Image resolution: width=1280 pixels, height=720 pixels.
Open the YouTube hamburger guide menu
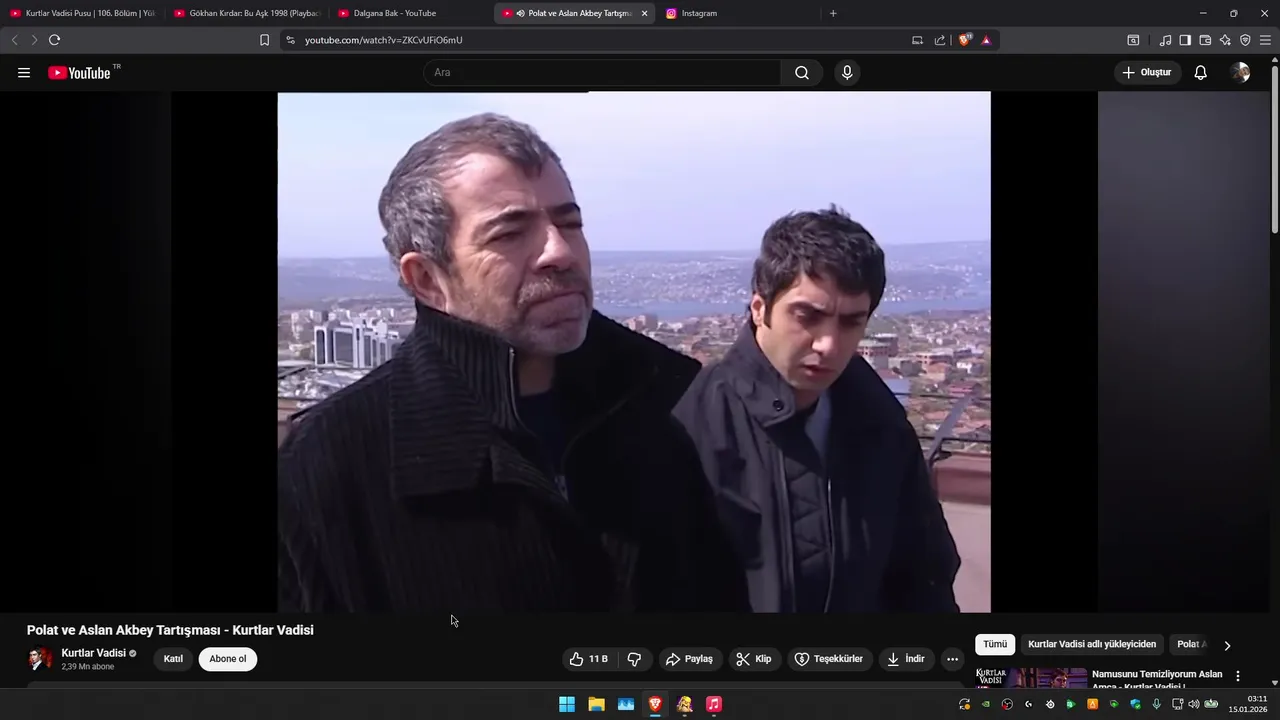(x=24, y=72)
